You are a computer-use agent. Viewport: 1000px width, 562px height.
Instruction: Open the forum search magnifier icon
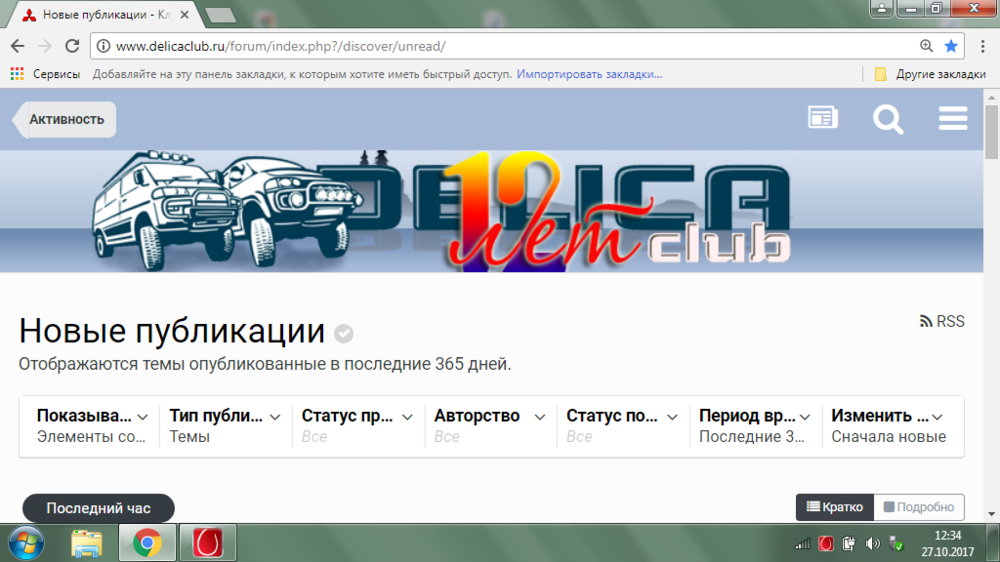[x=887, y=119]
